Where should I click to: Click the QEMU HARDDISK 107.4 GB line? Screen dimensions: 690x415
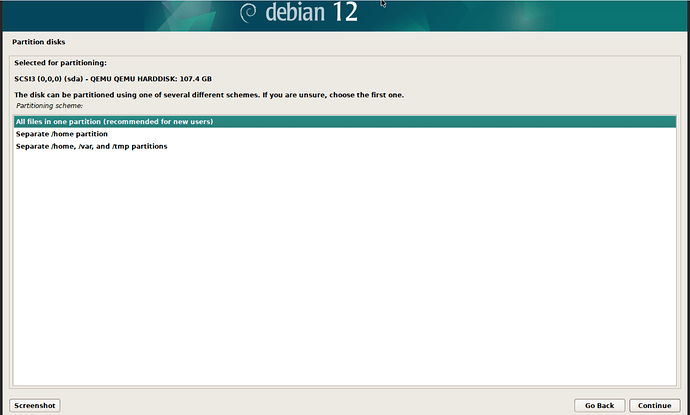(x=113, y=79)
